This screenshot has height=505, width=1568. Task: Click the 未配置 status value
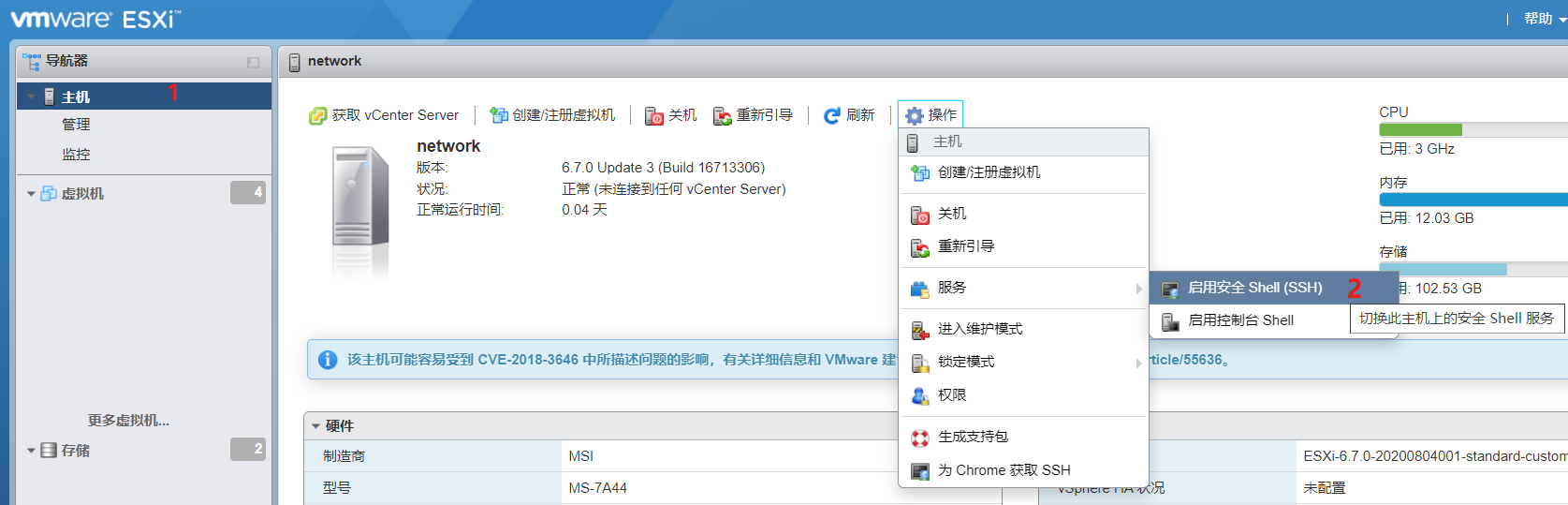point(1324,488)
